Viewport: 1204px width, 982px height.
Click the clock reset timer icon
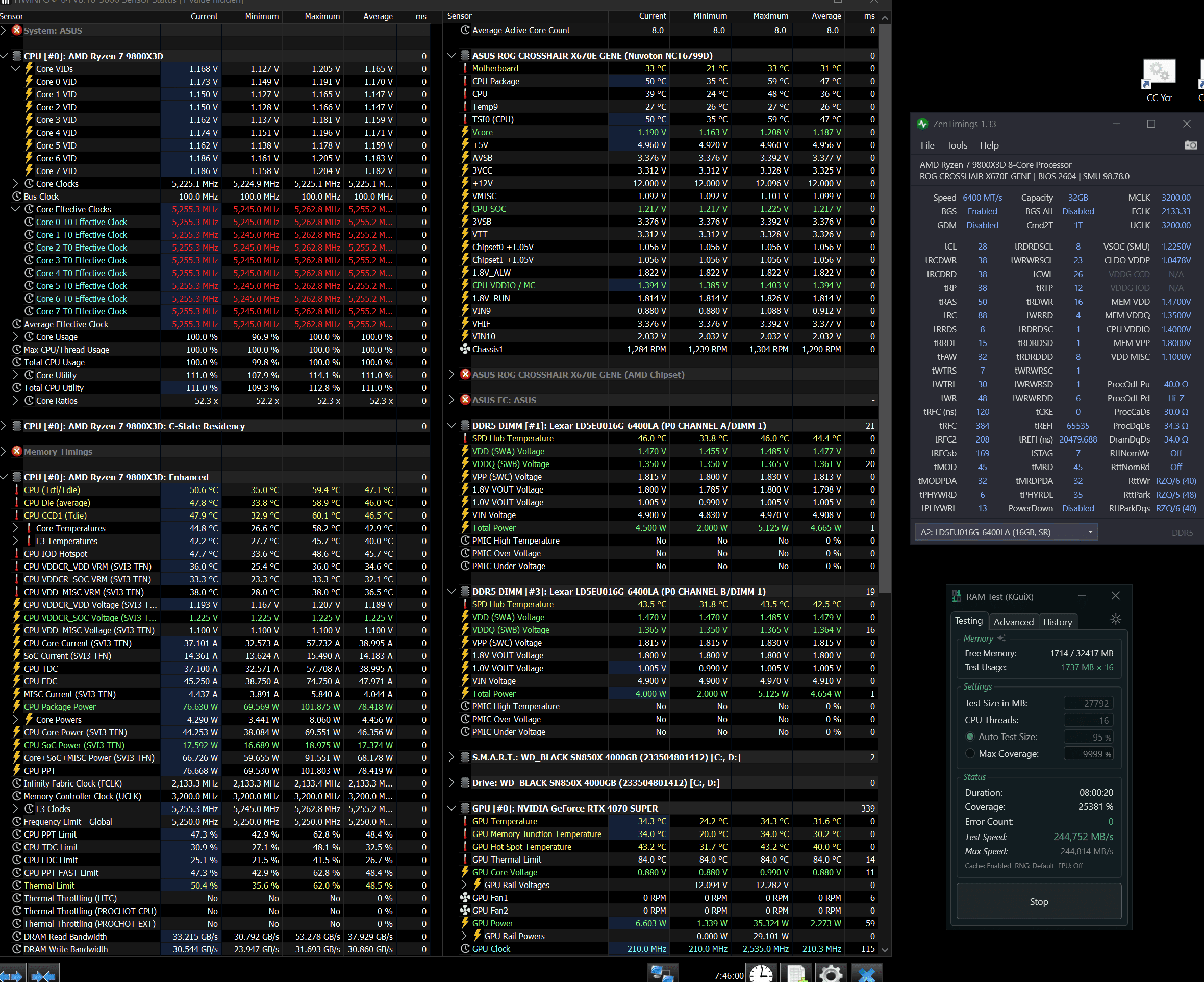(x=761, y=973)
